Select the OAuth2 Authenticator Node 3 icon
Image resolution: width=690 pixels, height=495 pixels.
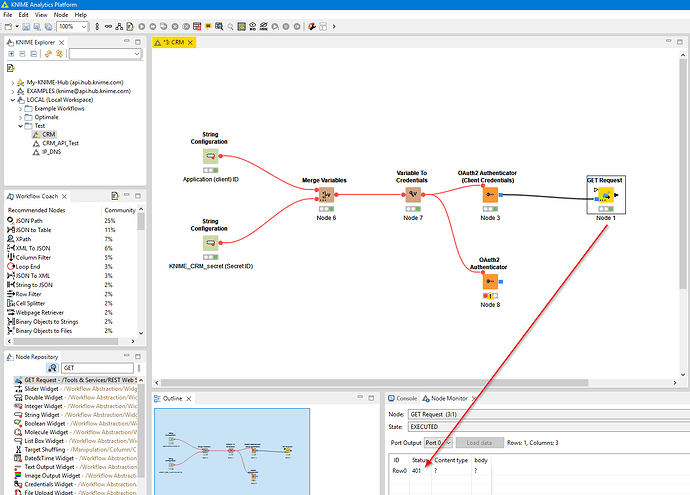click(490, 194)
